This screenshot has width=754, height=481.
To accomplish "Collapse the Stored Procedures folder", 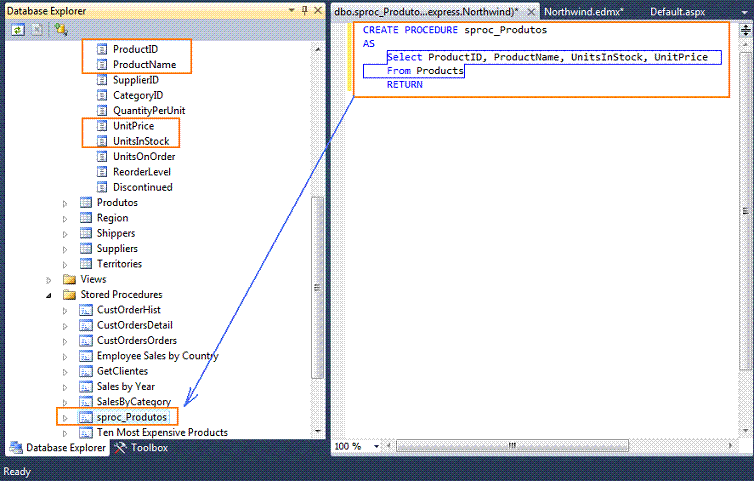I will coord(49,295).
